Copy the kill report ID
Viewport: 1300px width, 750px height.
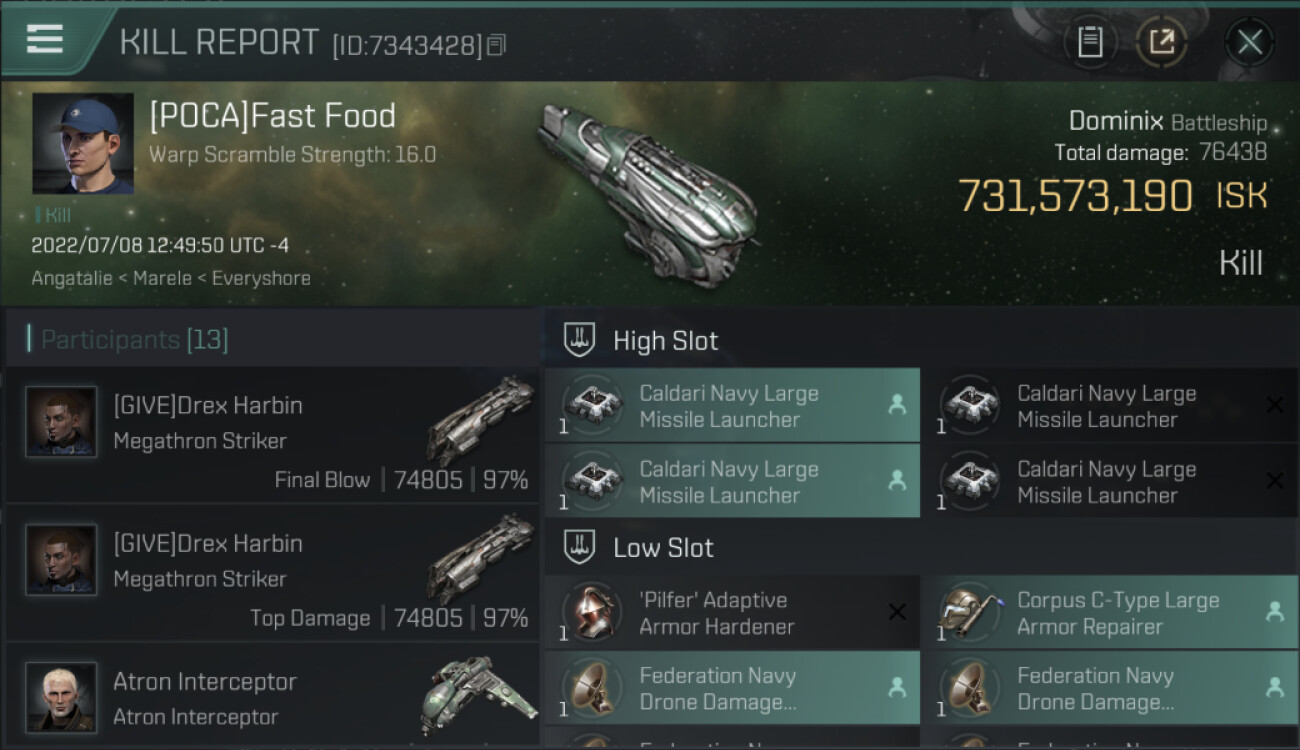coord(497,45)
